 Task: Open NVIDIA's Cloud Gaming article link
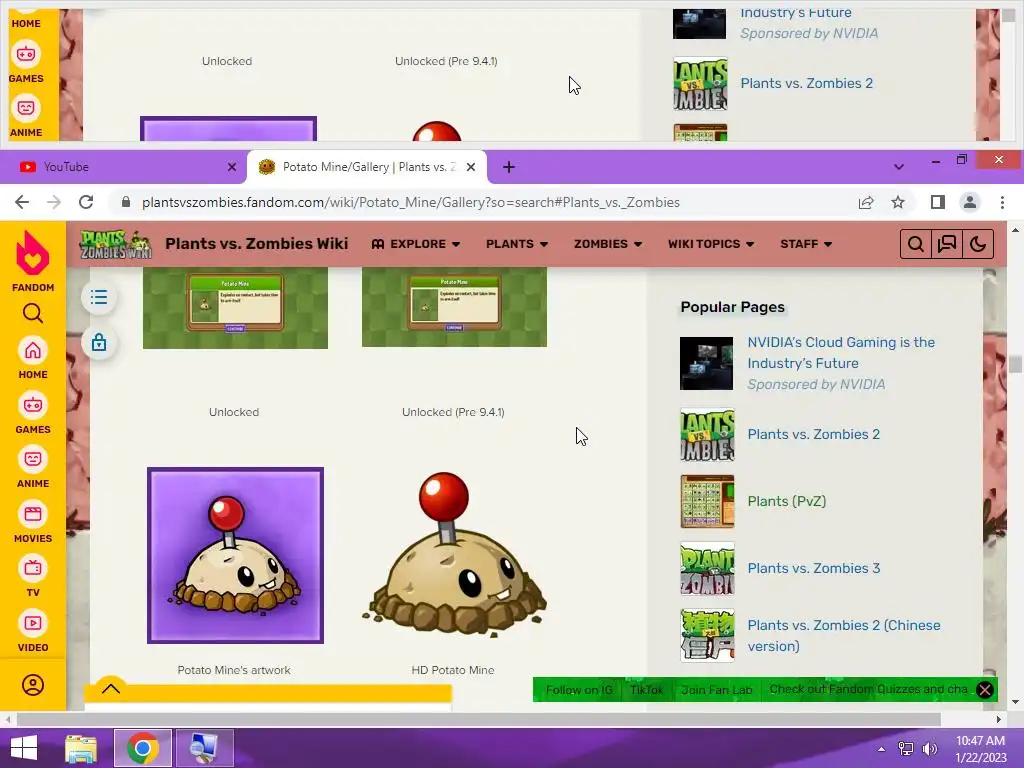click(841, 353)
